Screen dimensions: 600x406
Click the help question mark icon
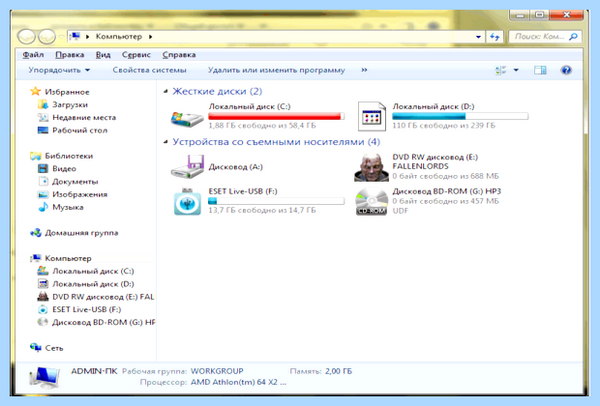pos(566,70)
